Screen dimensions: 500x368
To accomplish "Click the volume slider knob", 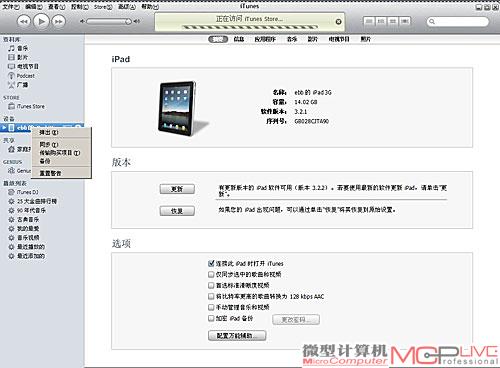I will click(x=128, y=21).
